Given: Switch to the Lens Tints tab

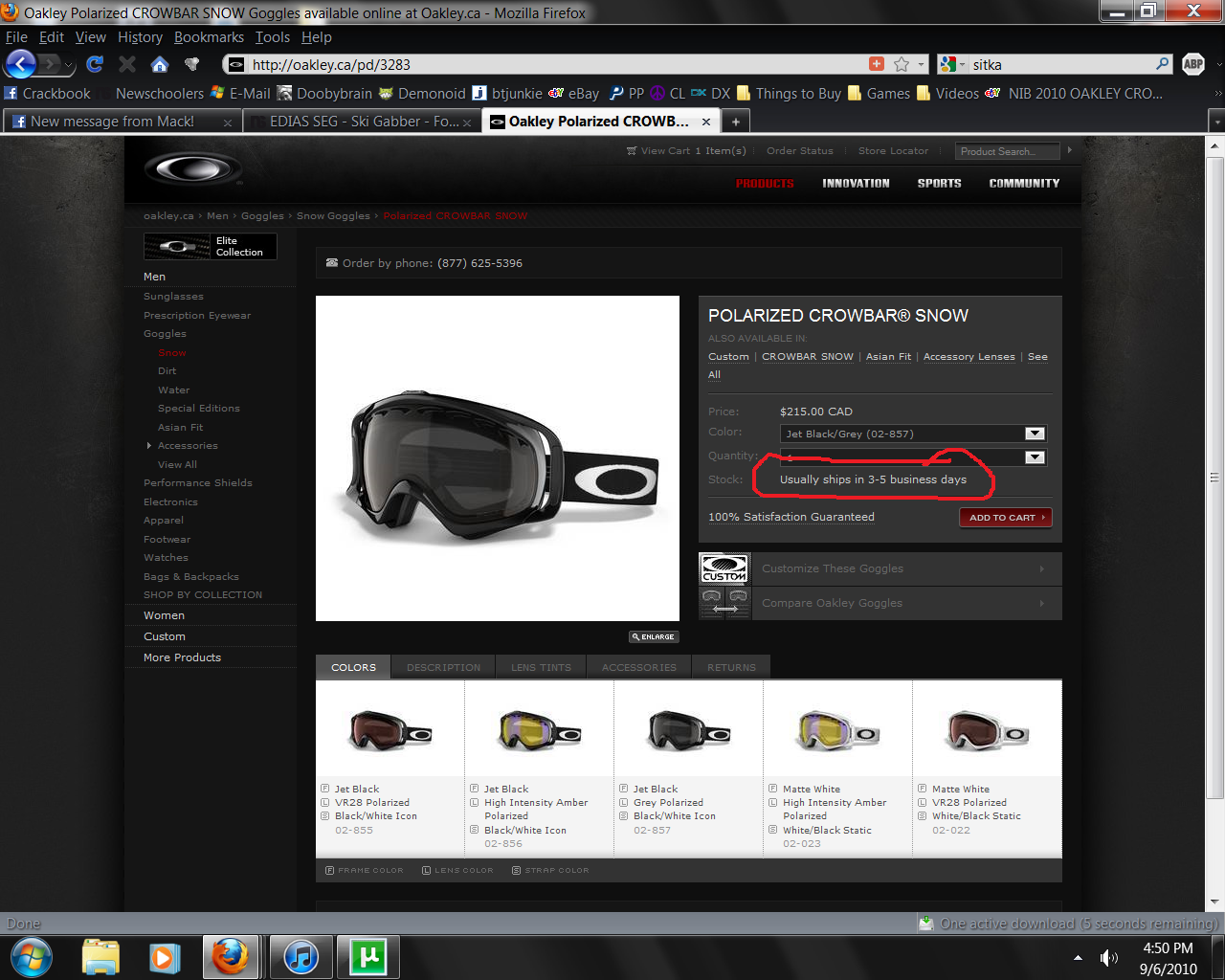Looking at the screenshot, I should coord(541,667).
